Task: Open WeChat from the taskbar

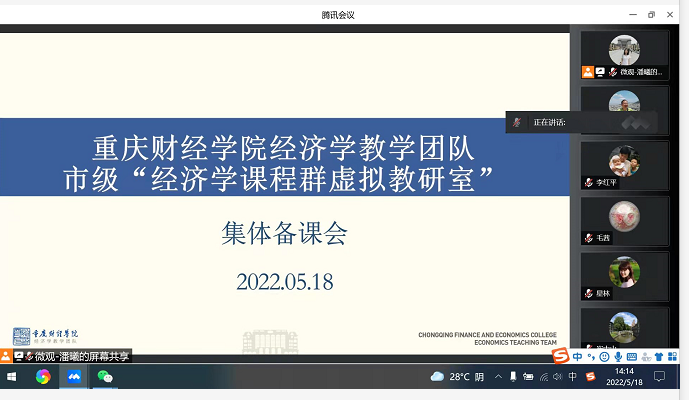Action: coord(104,377)
